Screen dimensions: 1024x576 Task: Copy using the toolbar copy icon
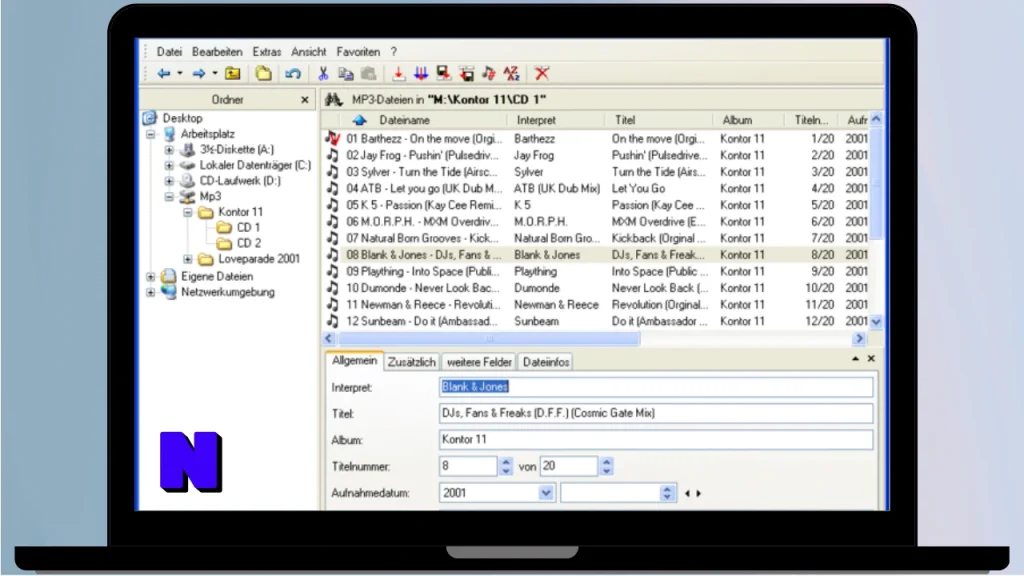pos(345,74)
